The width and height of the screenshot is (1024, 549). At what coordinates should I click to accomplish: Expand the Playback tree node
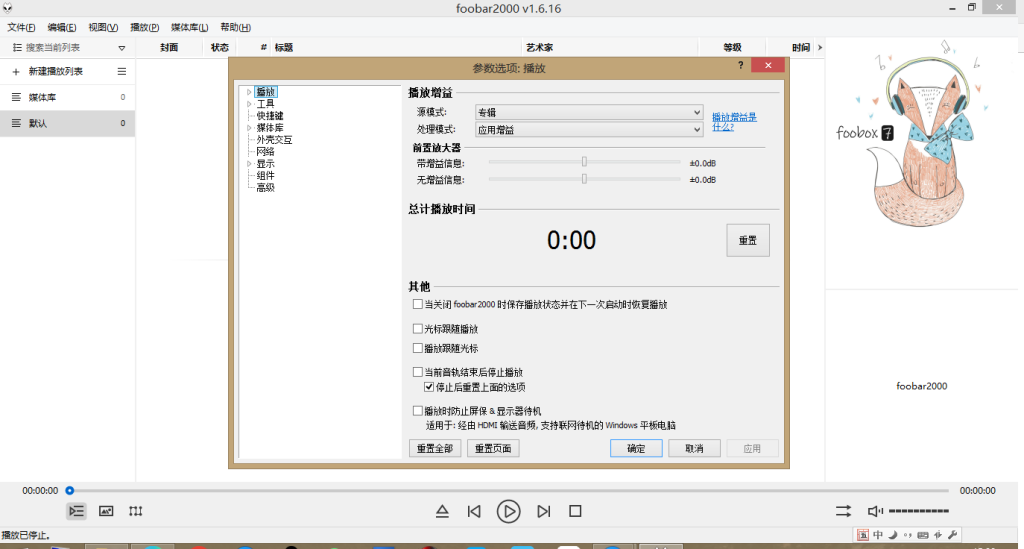click(249, 92)
